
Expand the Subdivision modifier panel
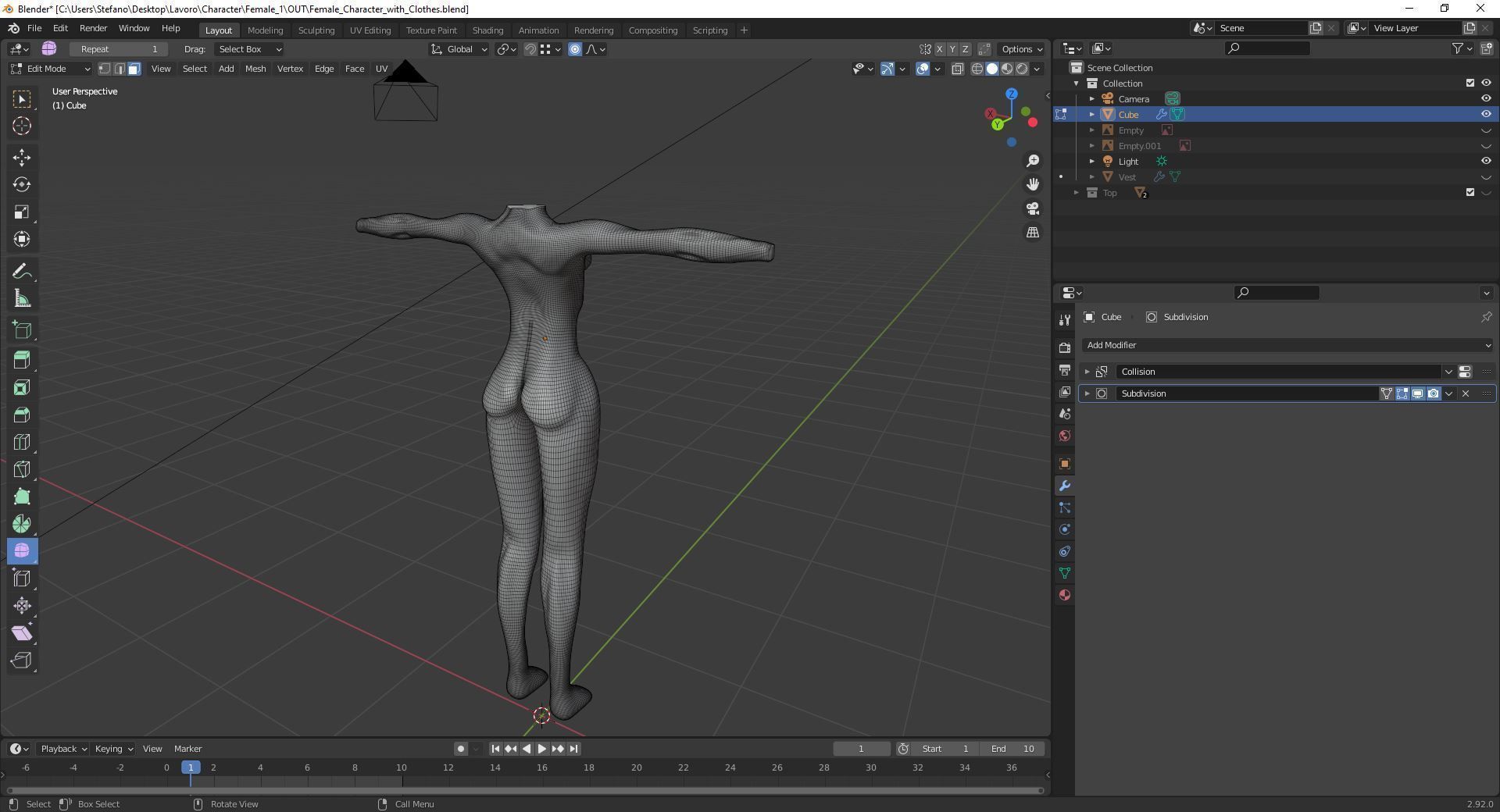1087,394
